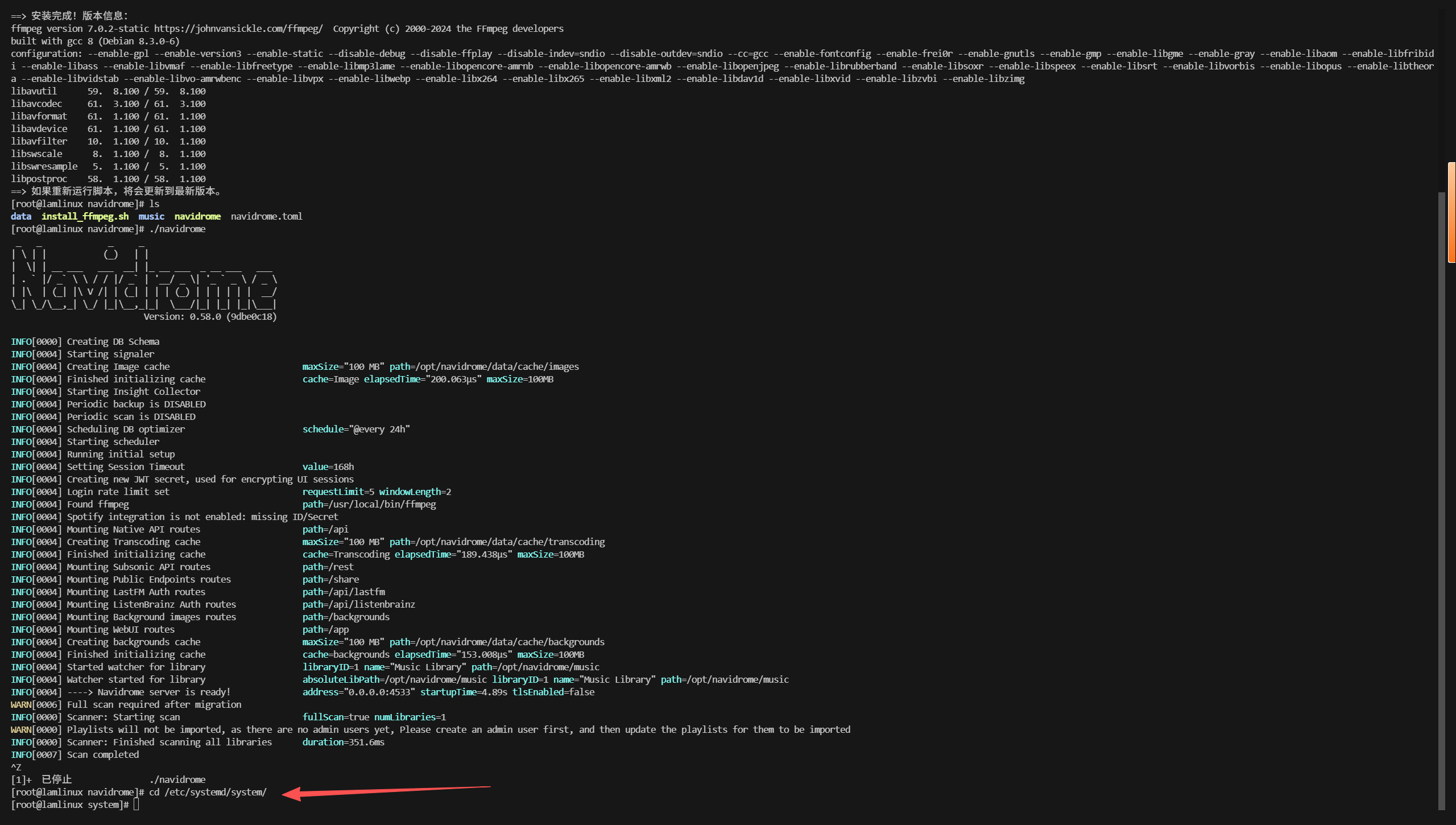Click the ./navidrome command after the prompt

pos(177,229)
